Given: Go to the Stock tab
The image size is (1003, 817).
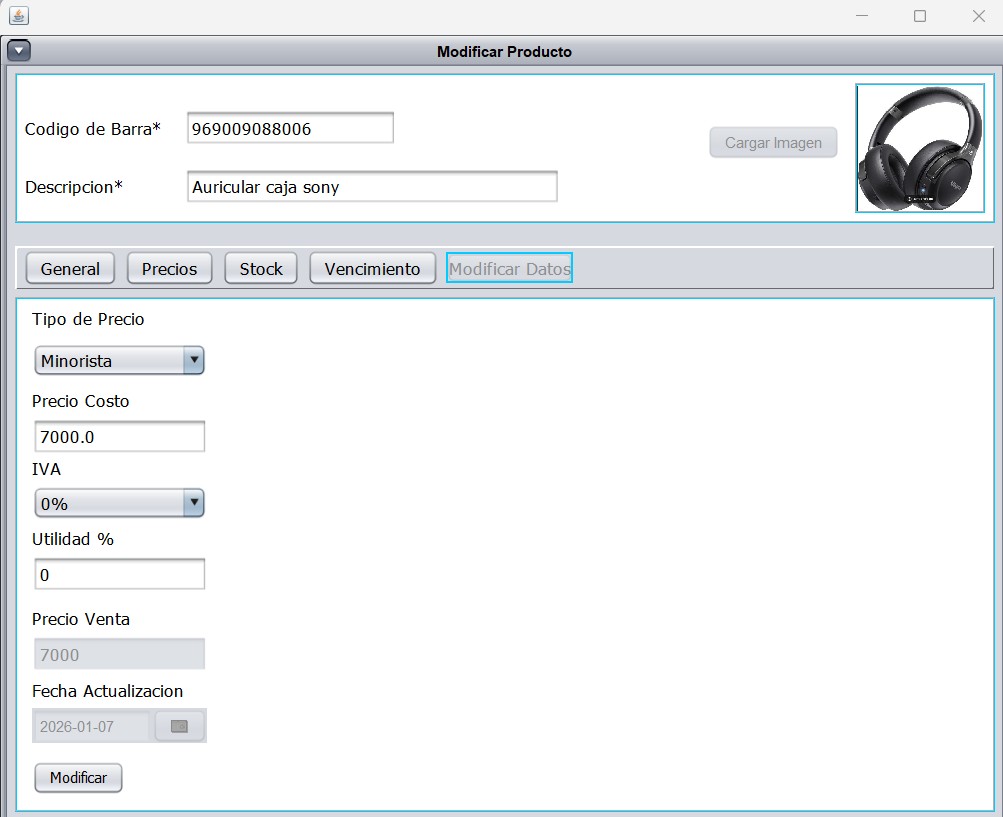Looking at the screenshot, I should click(x=261, y=268).
